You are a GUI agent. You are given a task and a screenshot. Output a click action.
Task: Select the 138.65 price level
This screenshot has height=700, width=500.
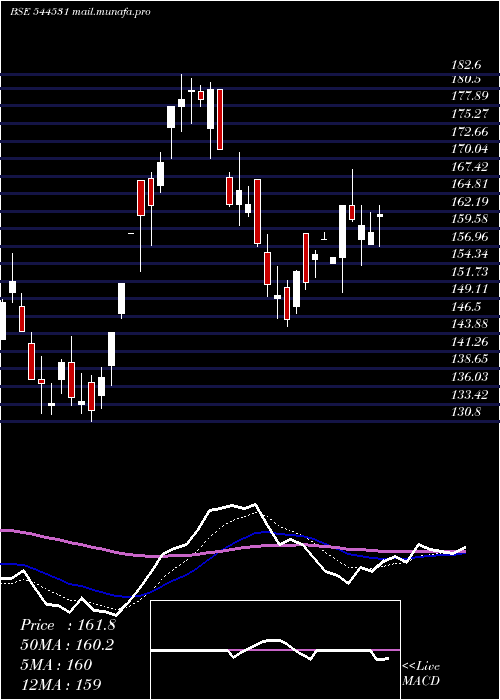pos(470,359)
